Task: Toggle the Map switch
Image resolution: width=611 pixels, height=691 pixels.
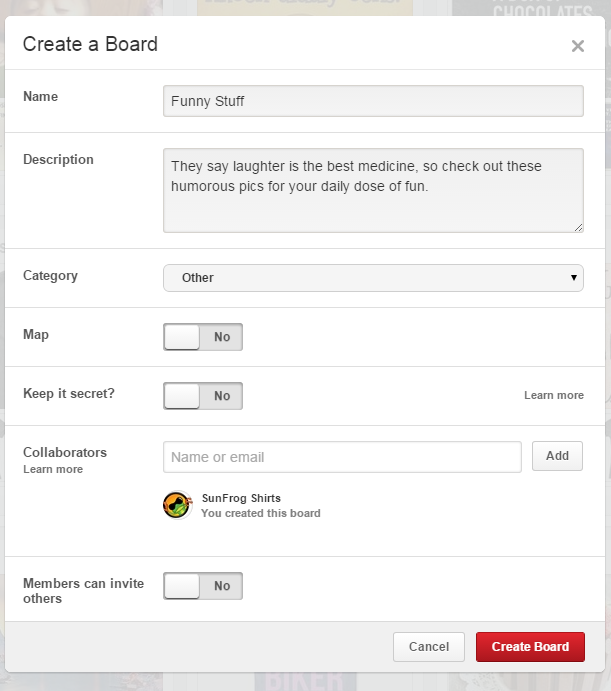Action: (203, 337)
